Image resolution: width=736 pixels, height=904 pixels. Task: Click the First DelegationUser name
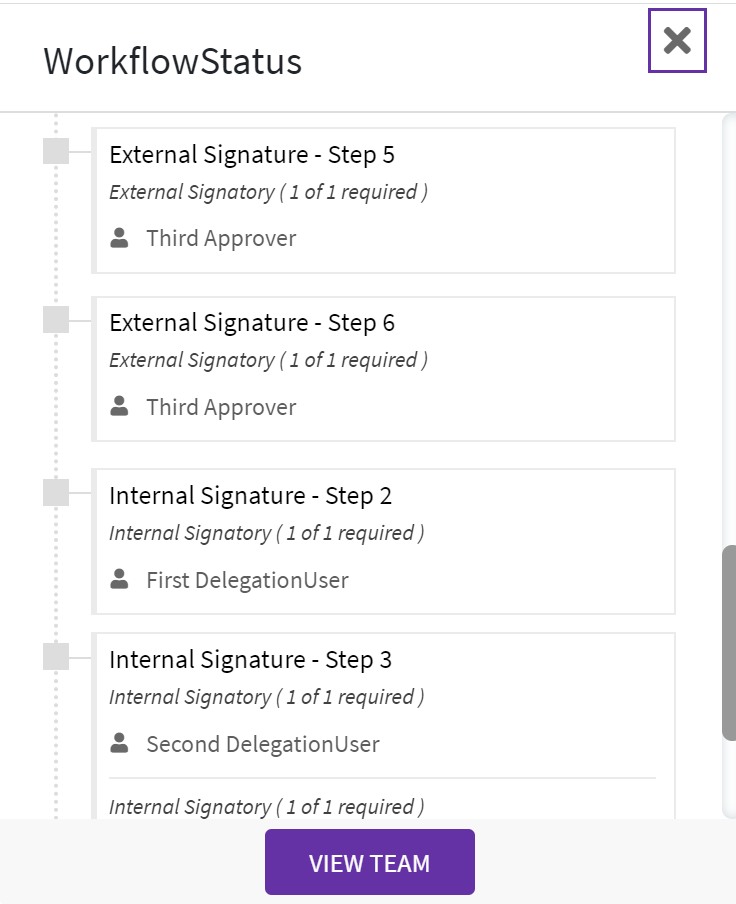pyautogui.click(x=247, y=580)
